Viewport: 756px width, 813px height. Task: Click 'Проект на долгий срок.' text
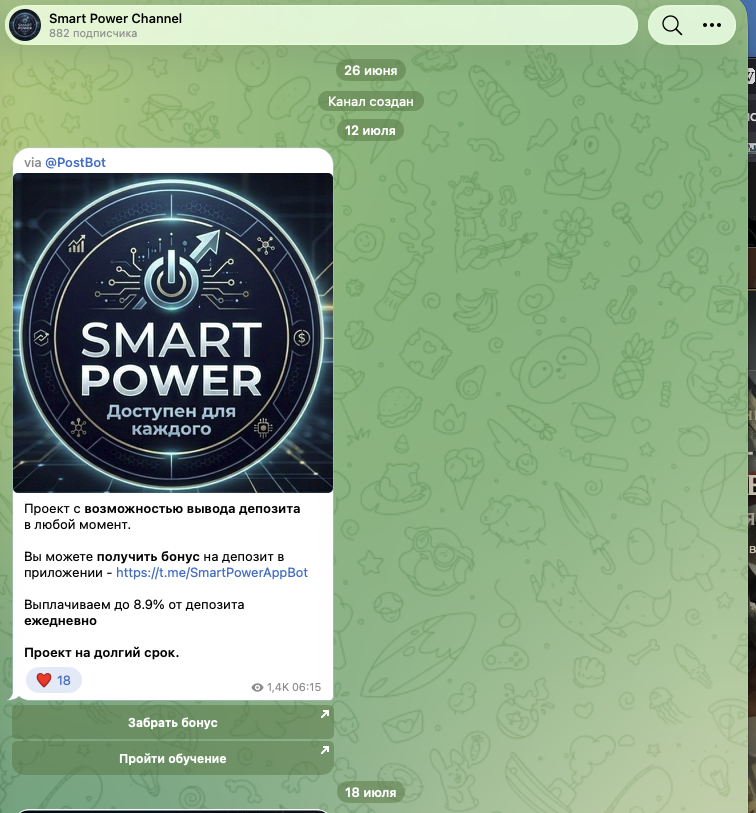[x=102, y=652]
